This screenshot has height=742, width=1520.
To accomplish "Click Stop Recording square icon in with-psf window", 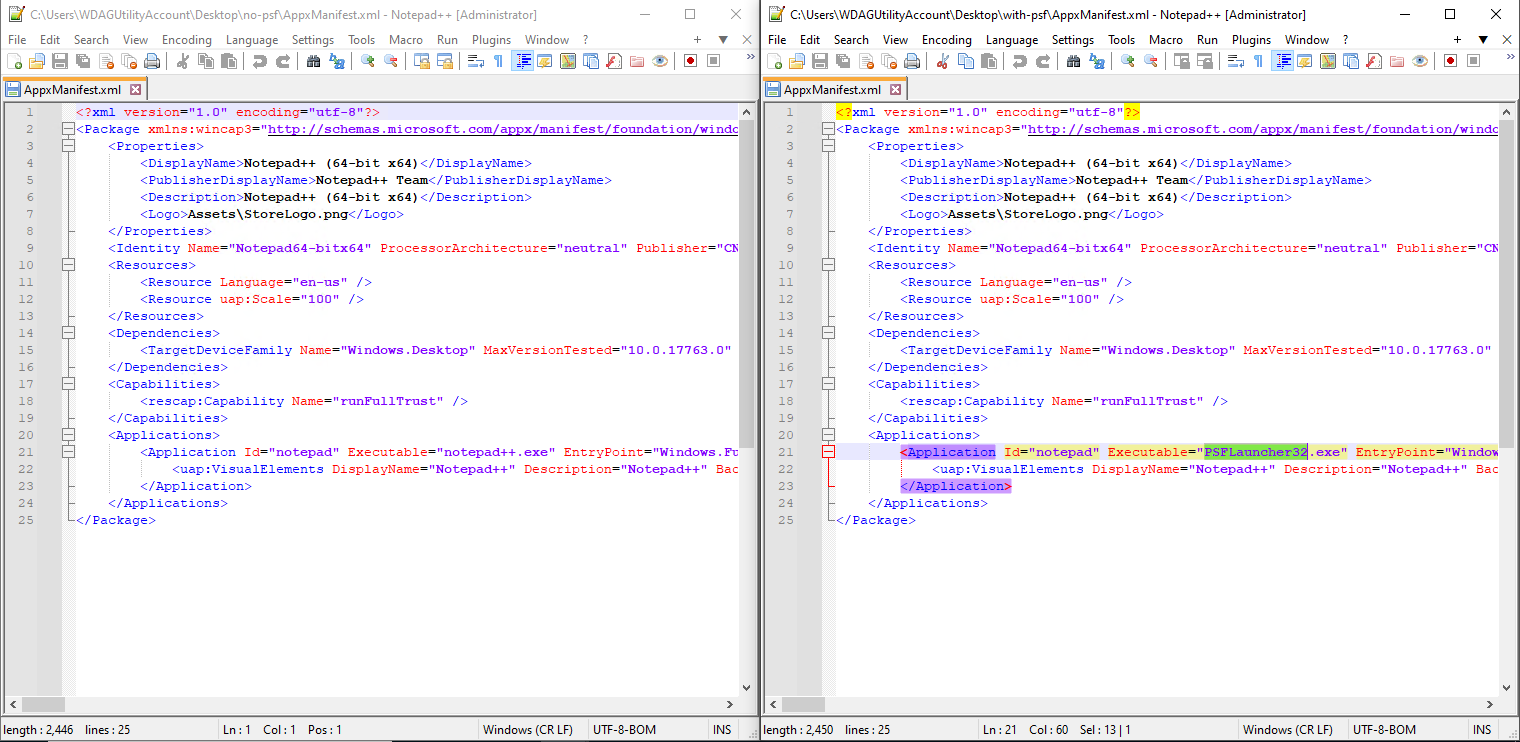I will [x=1473, y=61].
